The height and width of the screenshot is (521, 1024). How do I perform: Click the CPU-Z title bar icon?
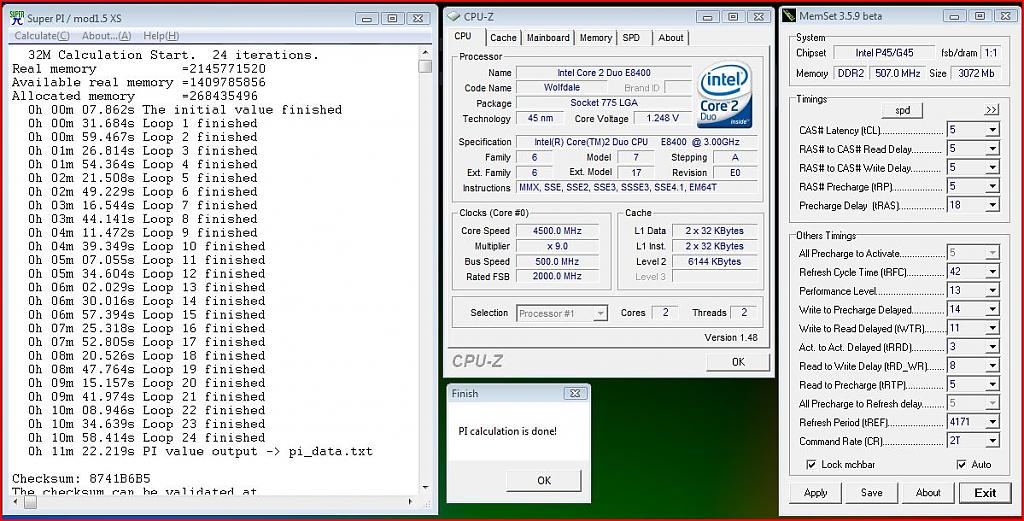[453, 17]
